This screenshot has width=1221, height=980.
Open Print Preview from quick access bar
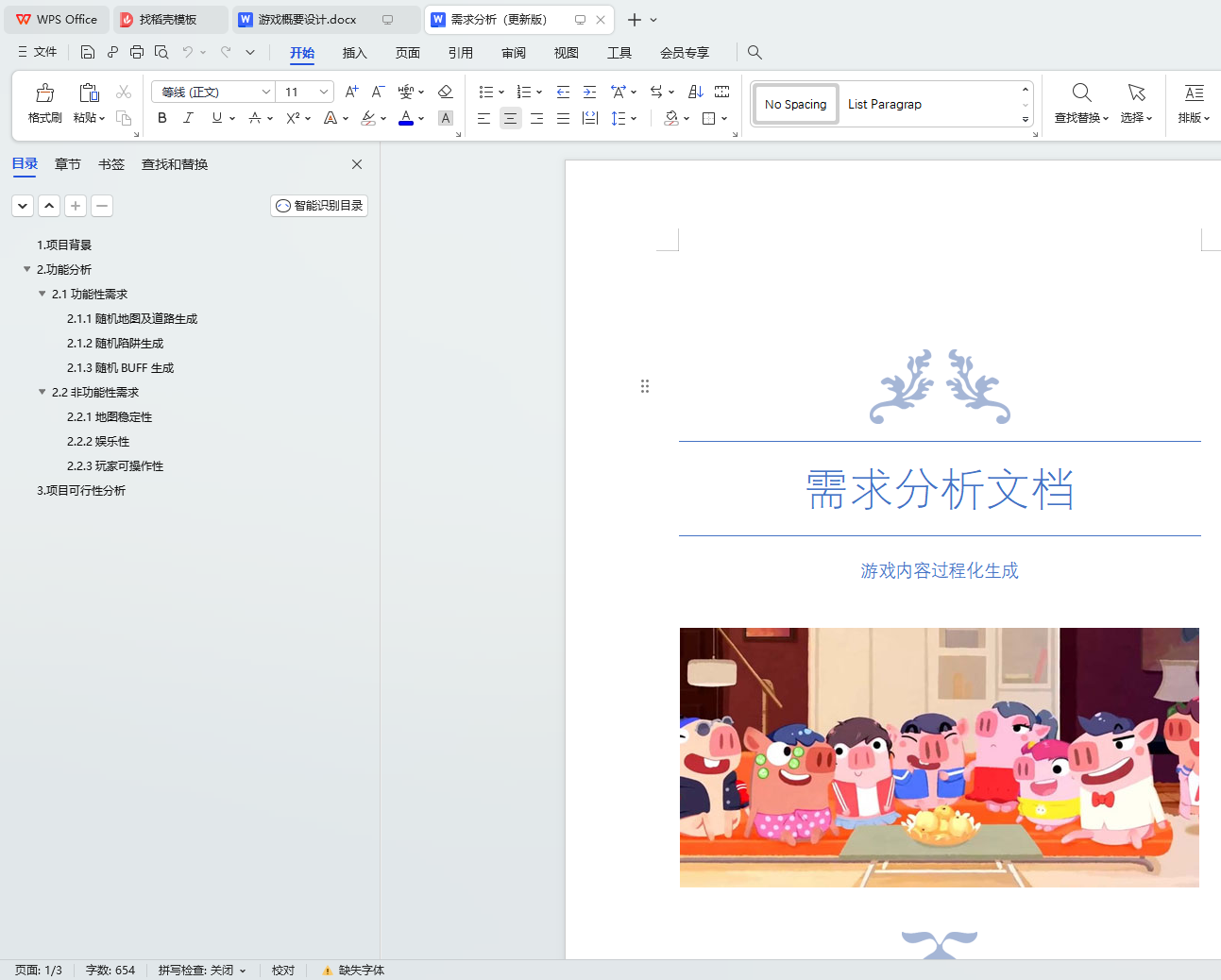click(161, 52)
